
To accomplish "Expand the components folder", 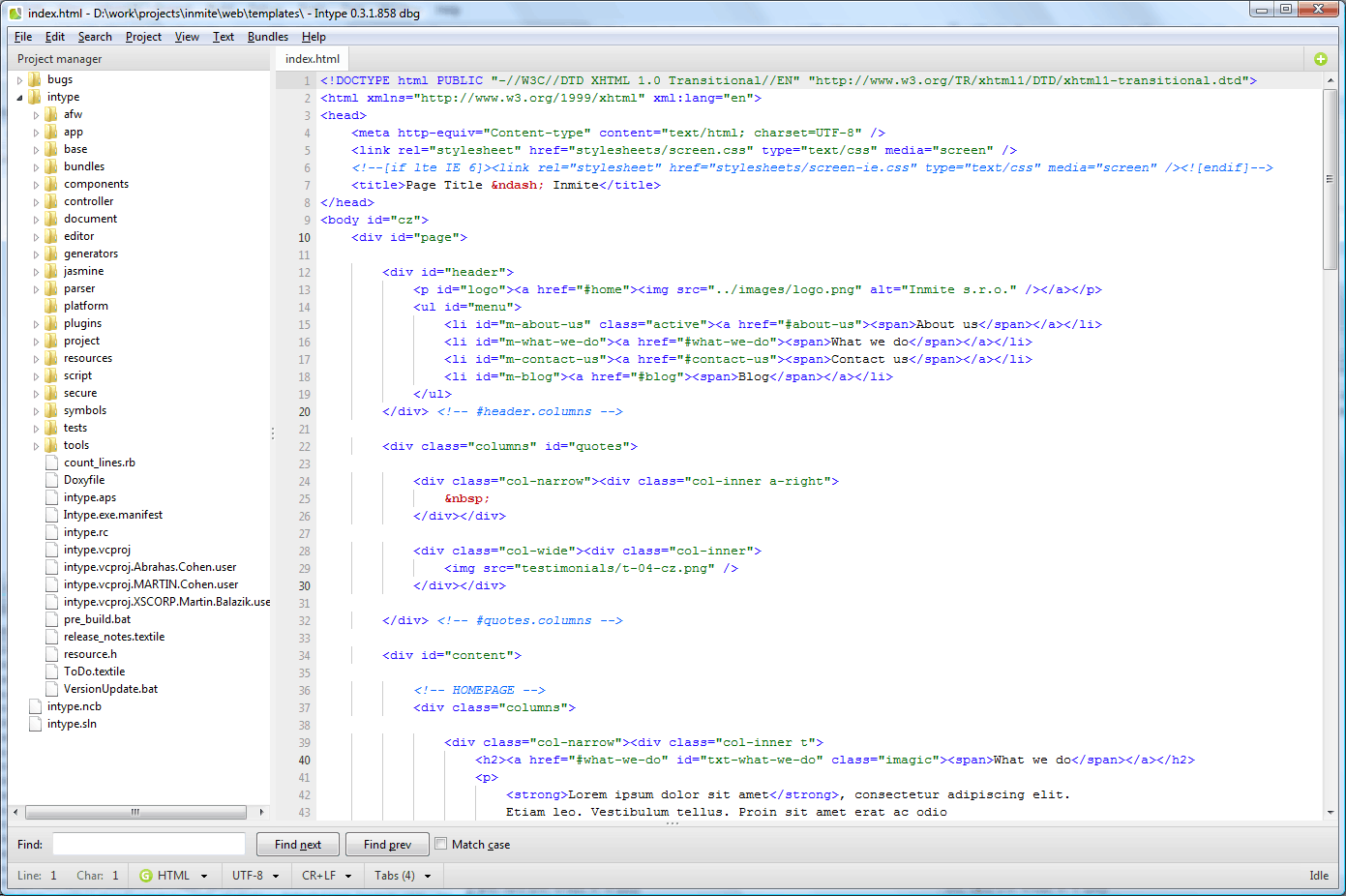I will pyautogui.click(x=37, y=184).
